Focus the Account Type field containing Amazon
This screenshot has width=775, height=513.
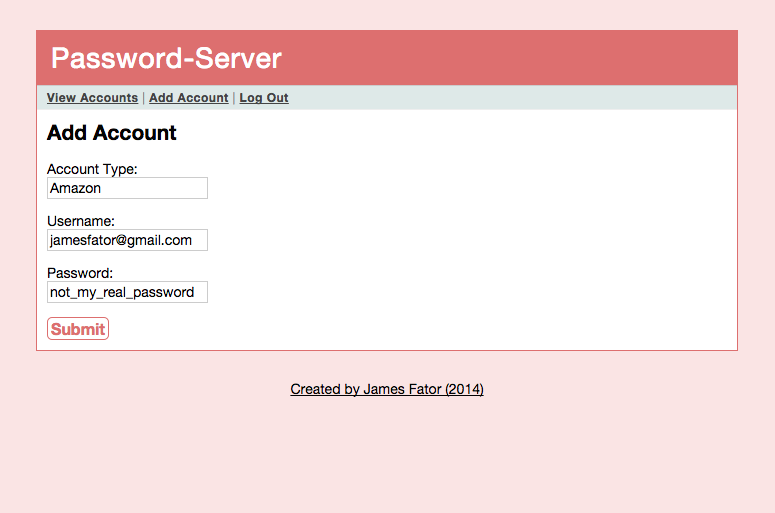point(128,188)
